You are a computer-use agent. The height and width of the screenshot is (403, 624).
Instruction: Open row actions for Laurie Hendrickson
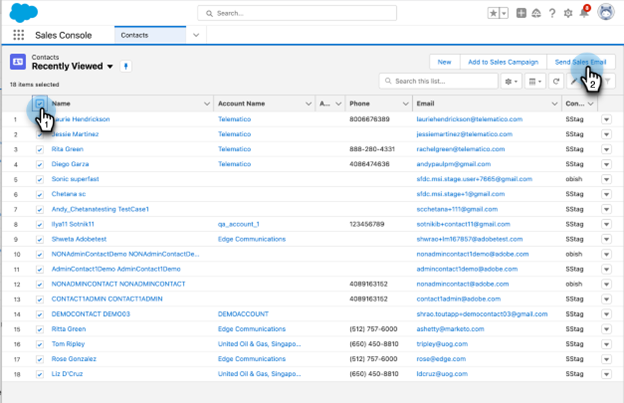tap(606, 119)
